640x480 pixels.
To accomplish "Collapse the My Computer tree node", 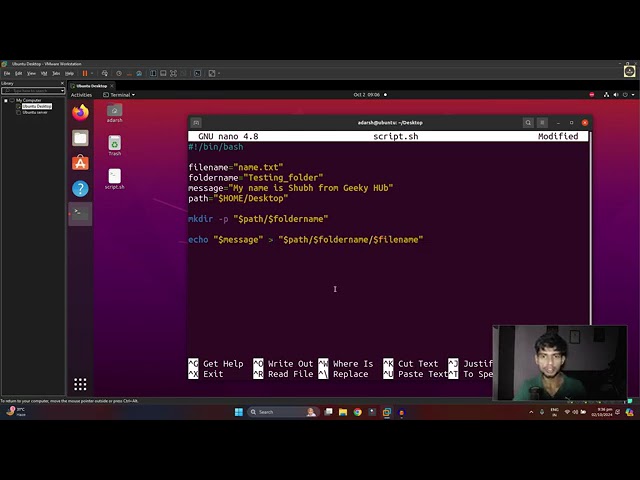I will point(6,100).
